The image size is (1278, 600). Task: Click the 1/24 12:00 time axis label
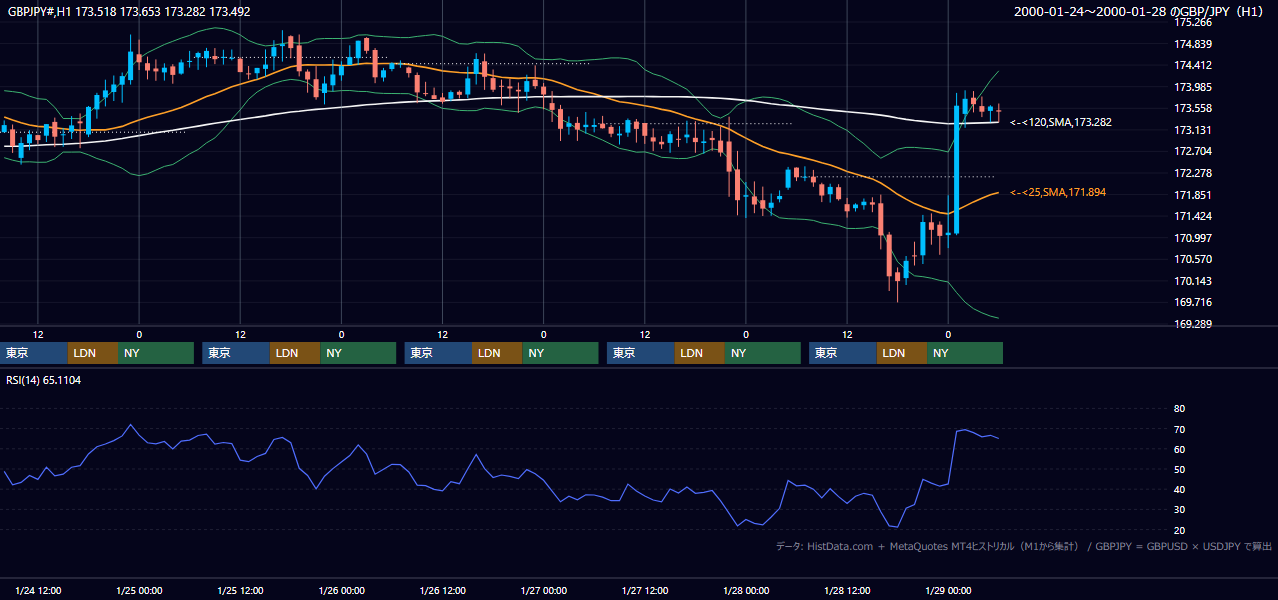click(38, 591)
